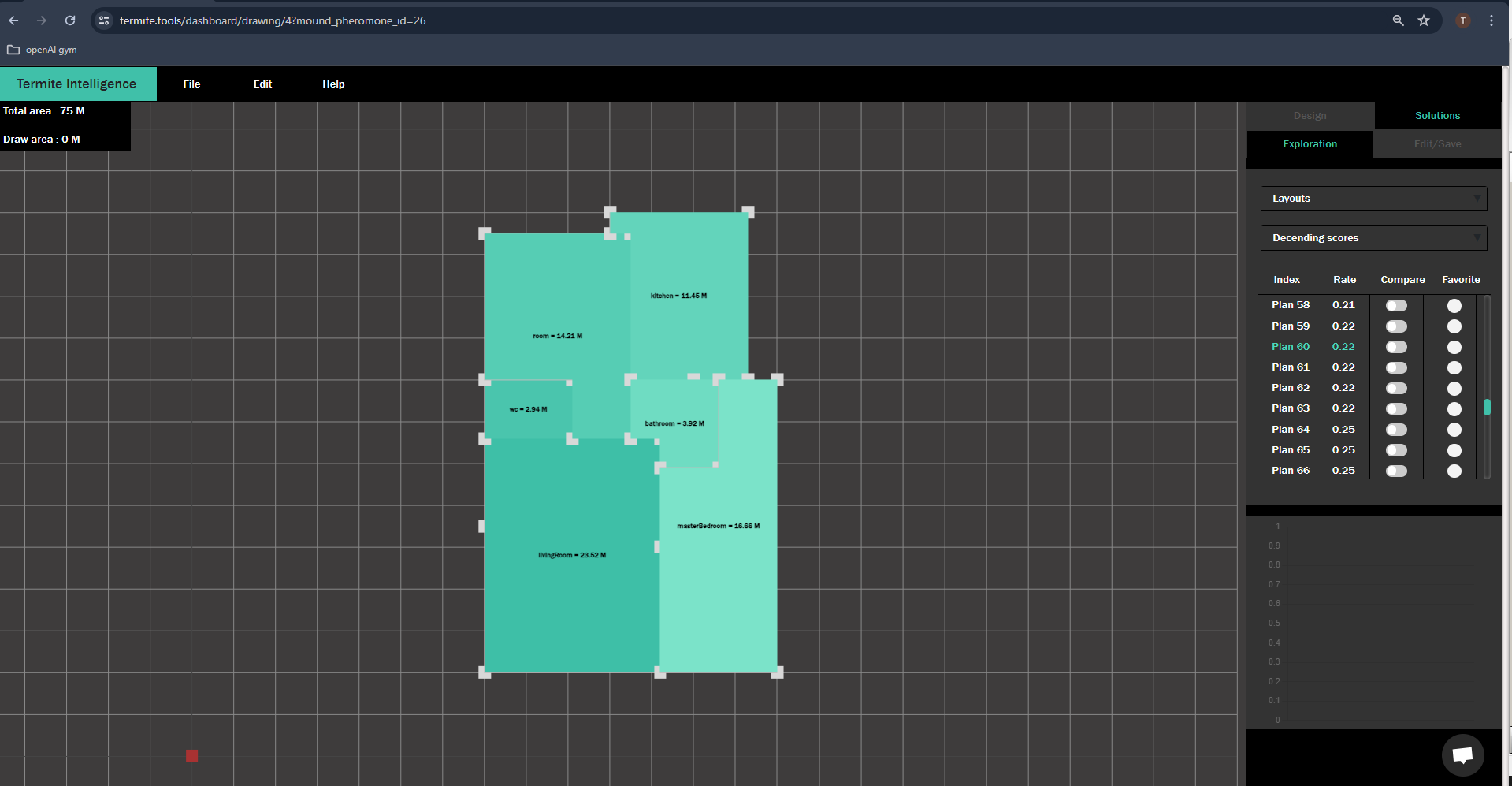
Task: Select Plan 65 in the list
Action: [1291, 450]
